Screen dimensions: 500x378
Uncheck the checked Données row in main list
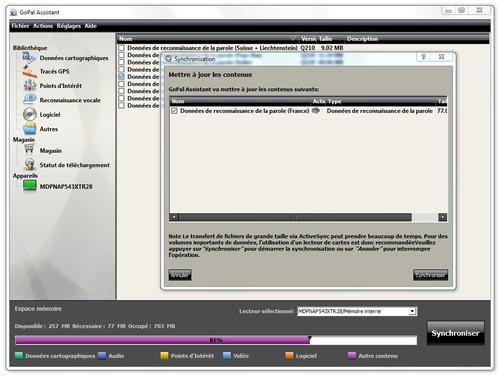122,77
